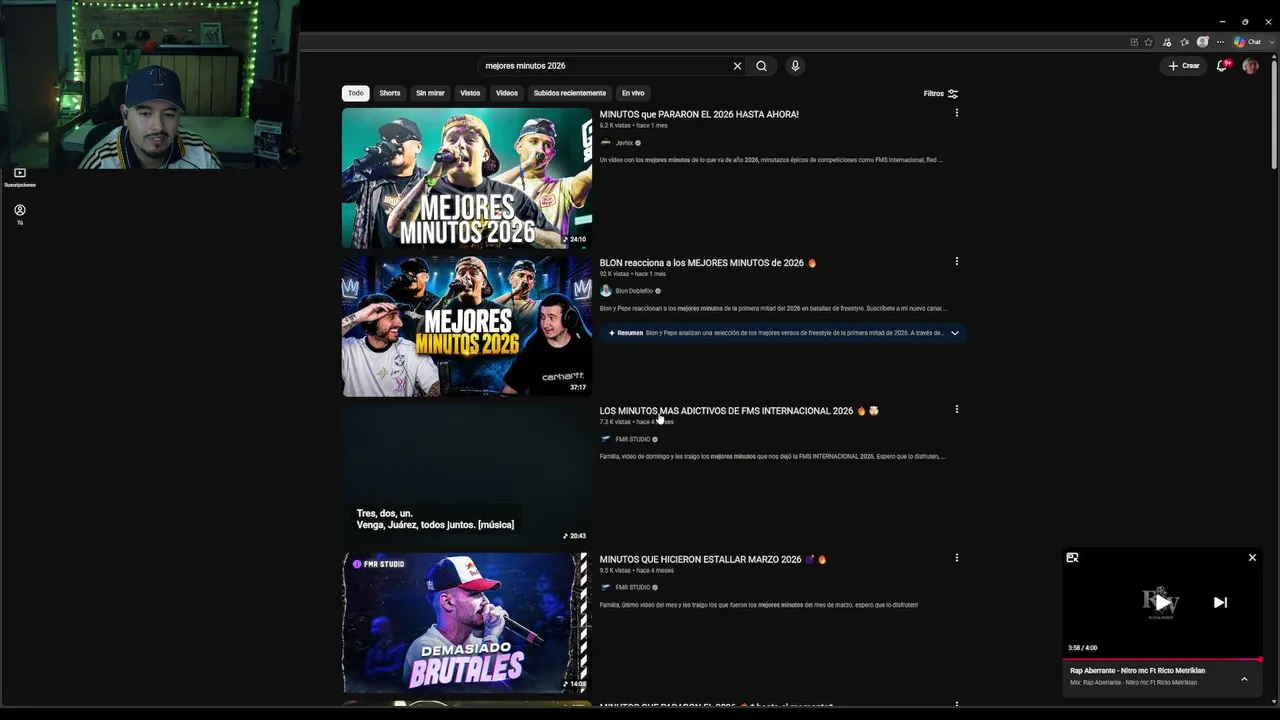Open the browser favorites list icon
Viewport: 1280px width, 720px height.
coord(1184,42)
